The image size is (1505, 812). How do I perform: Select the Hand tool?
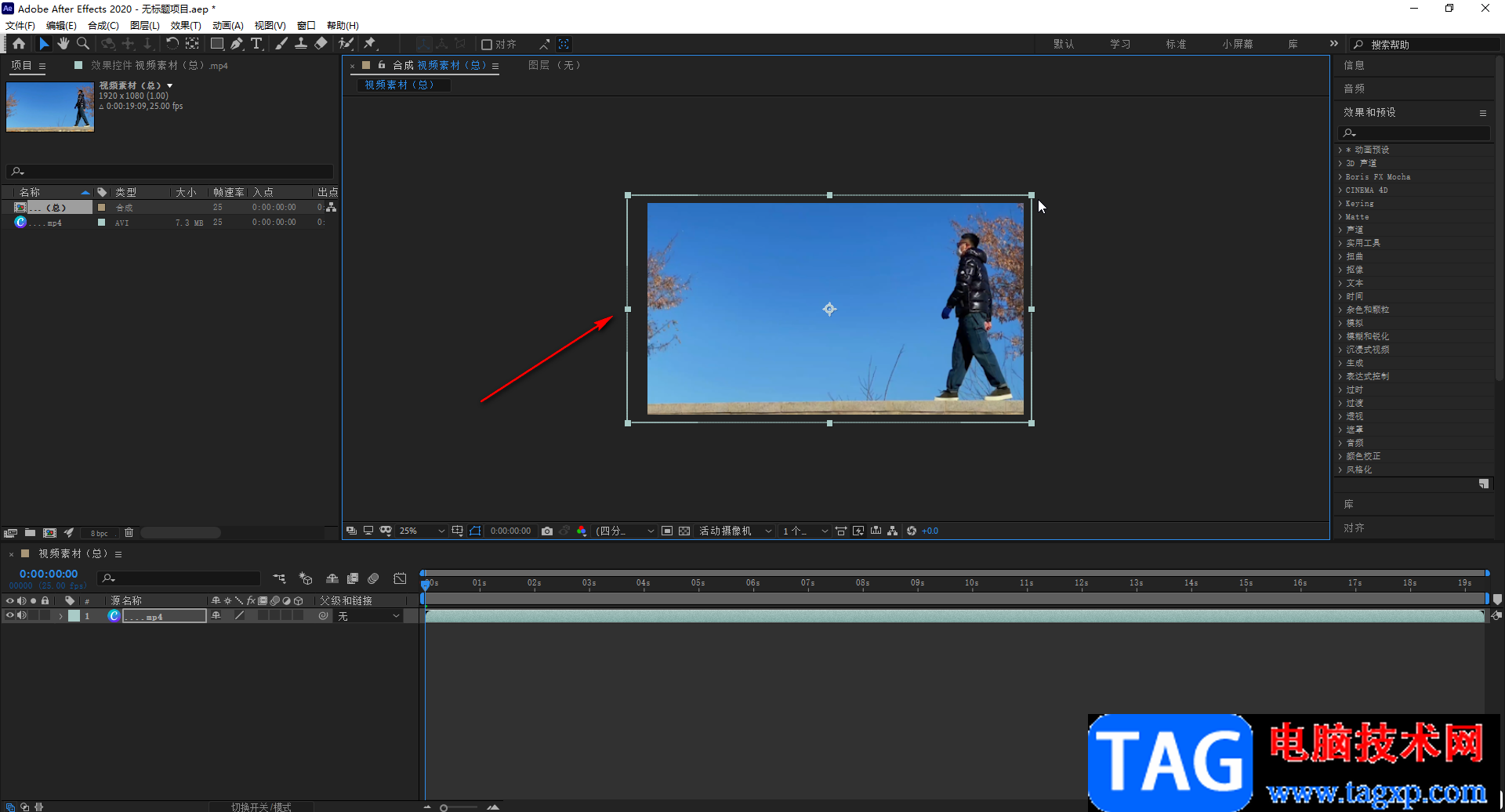63,44
